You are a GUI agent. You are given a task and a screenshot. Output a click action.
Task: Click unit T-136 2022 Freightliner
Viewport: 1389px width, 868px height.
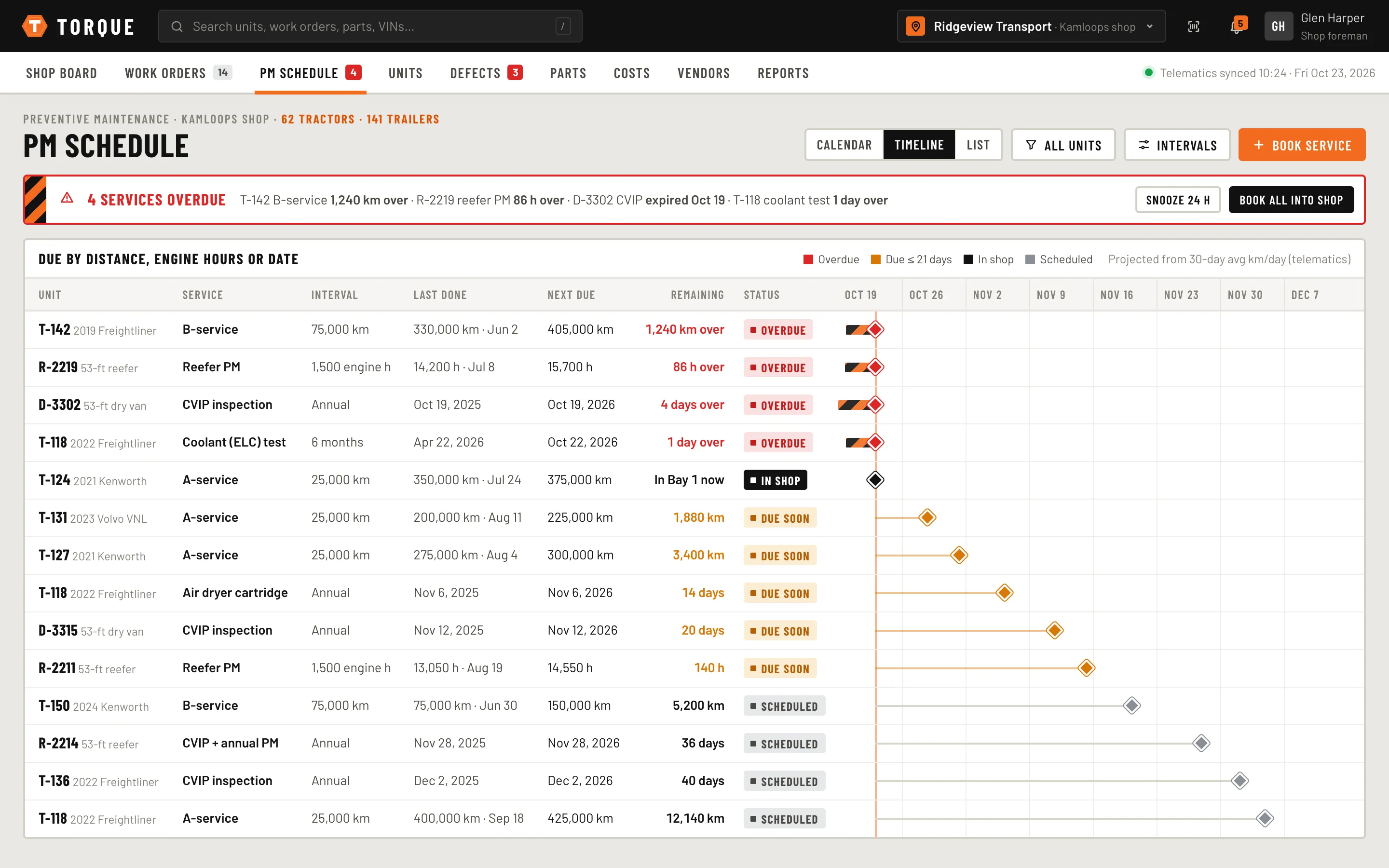pos(98,781)
